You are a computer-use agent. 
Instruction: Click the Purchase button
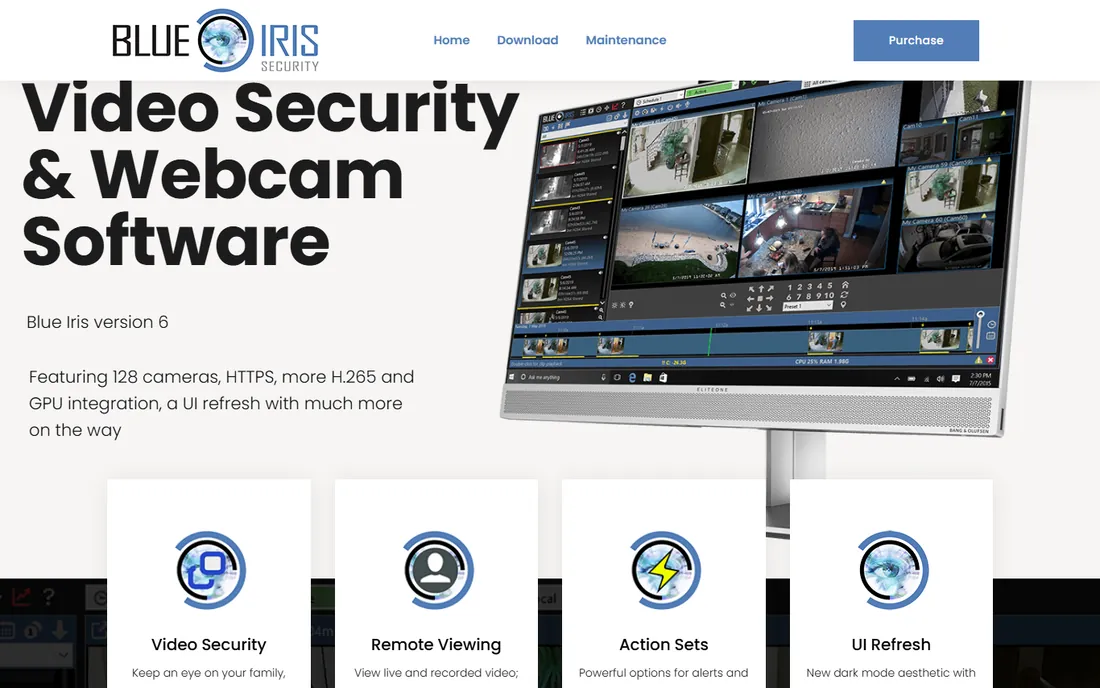tap(915, 40)
